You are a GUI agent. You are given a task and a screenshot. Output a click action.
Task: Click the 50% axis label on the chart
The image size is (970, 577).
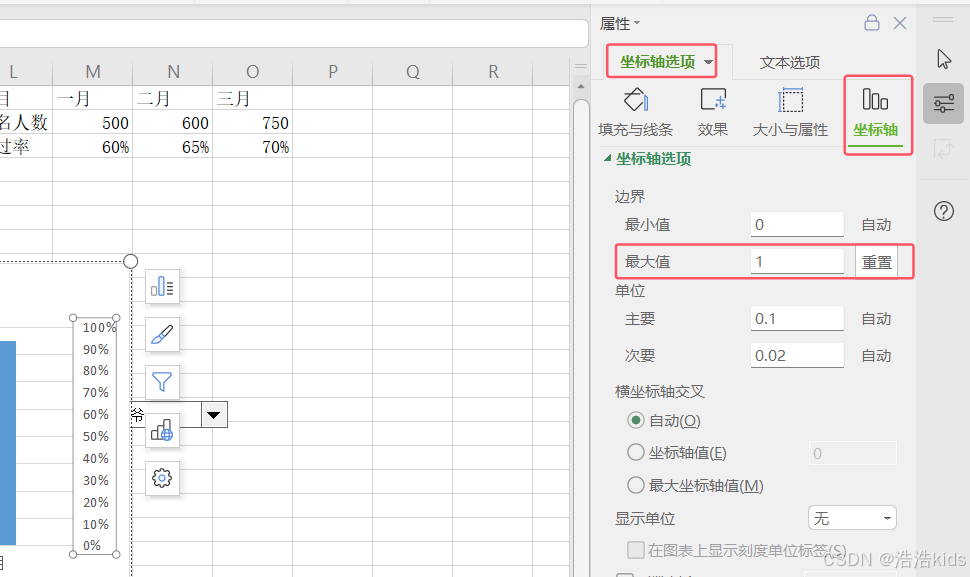point(96,436)
